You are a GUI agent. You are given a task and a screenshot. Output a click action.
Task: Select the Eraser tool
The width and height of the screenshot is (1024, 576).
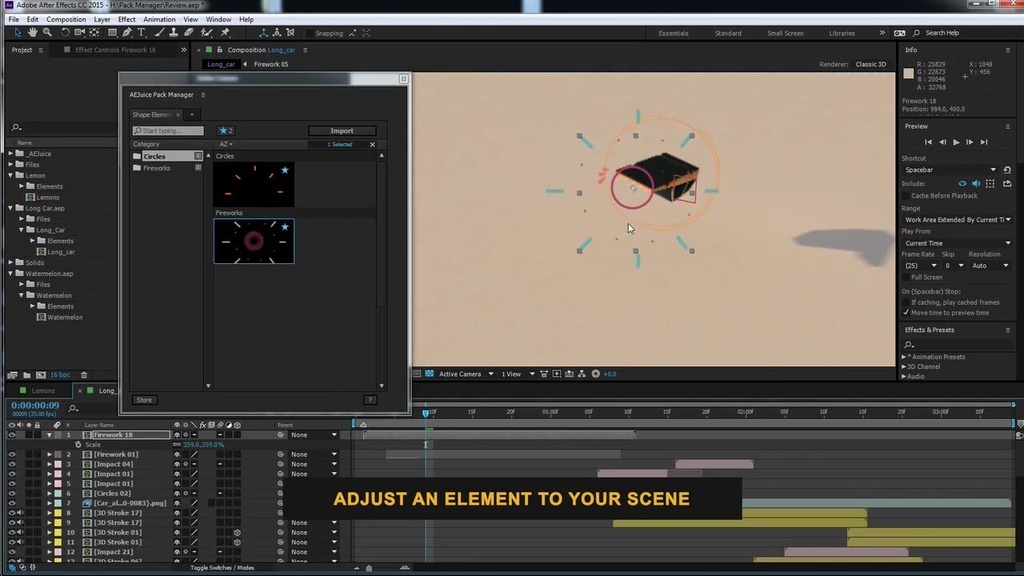click(x=189, y=33)
